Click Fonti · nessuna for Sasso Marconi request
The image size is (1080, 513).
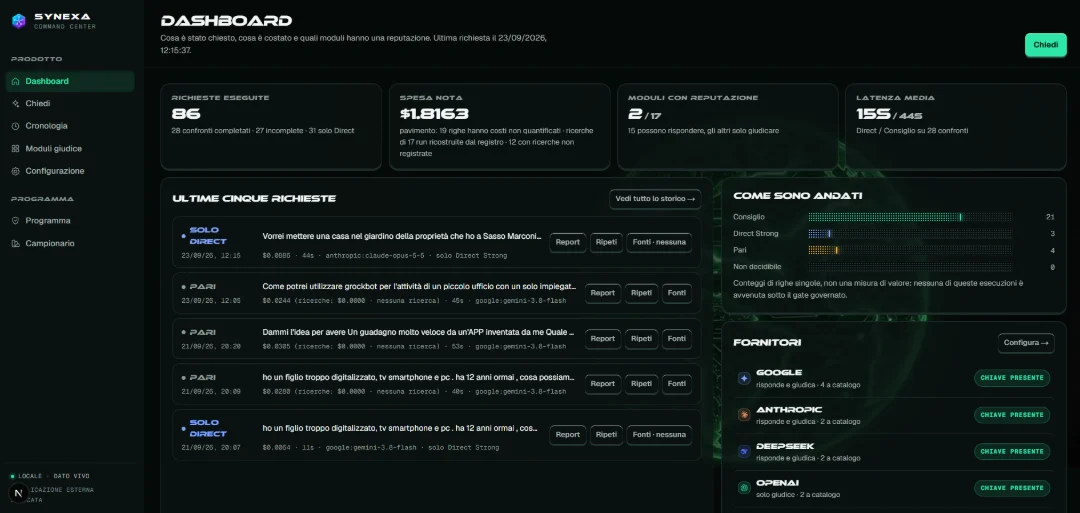click(x=659, y=243)
